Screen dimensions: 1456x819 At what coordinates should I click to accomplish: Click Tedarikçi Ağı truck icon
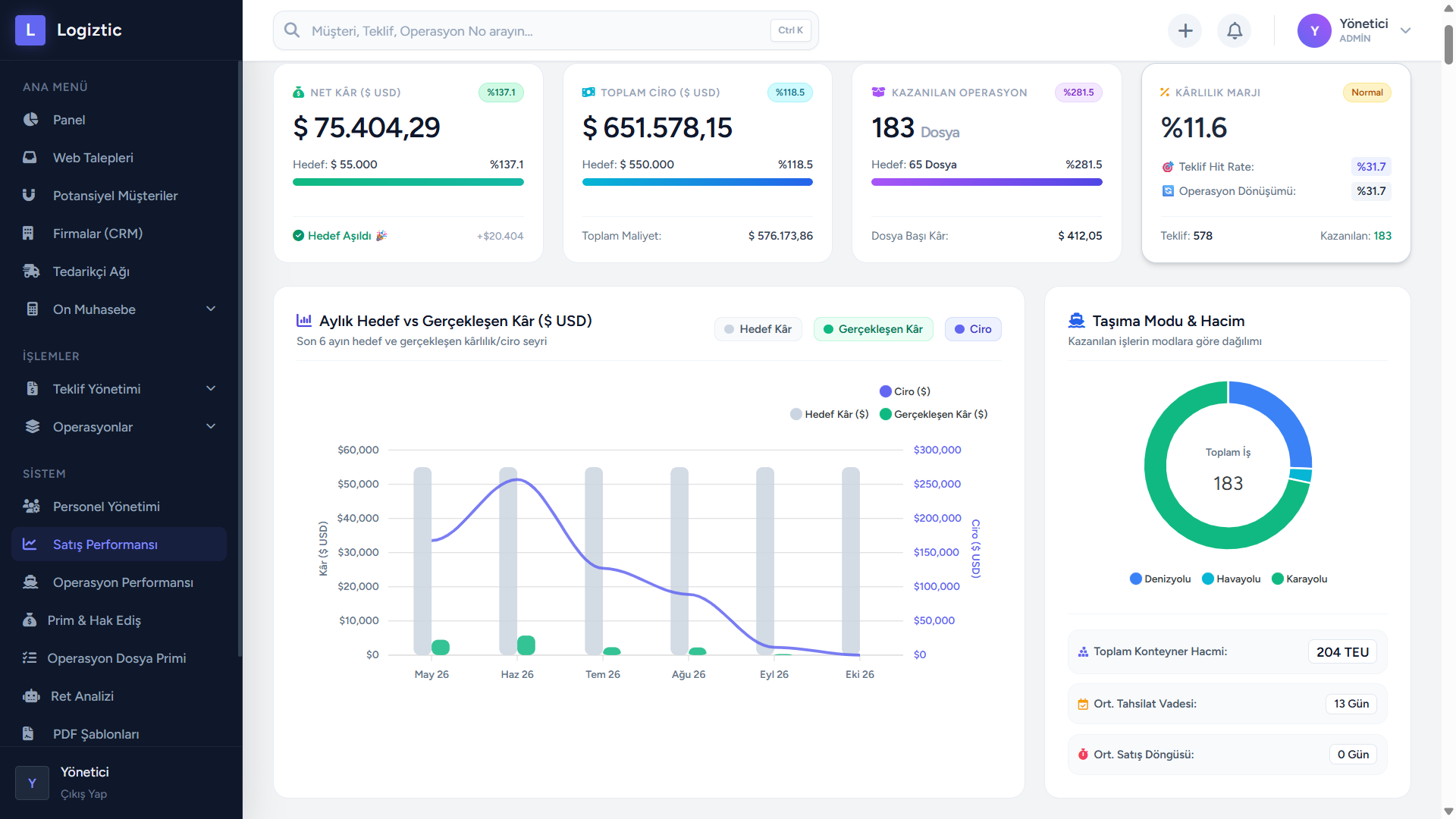point(31,271)
